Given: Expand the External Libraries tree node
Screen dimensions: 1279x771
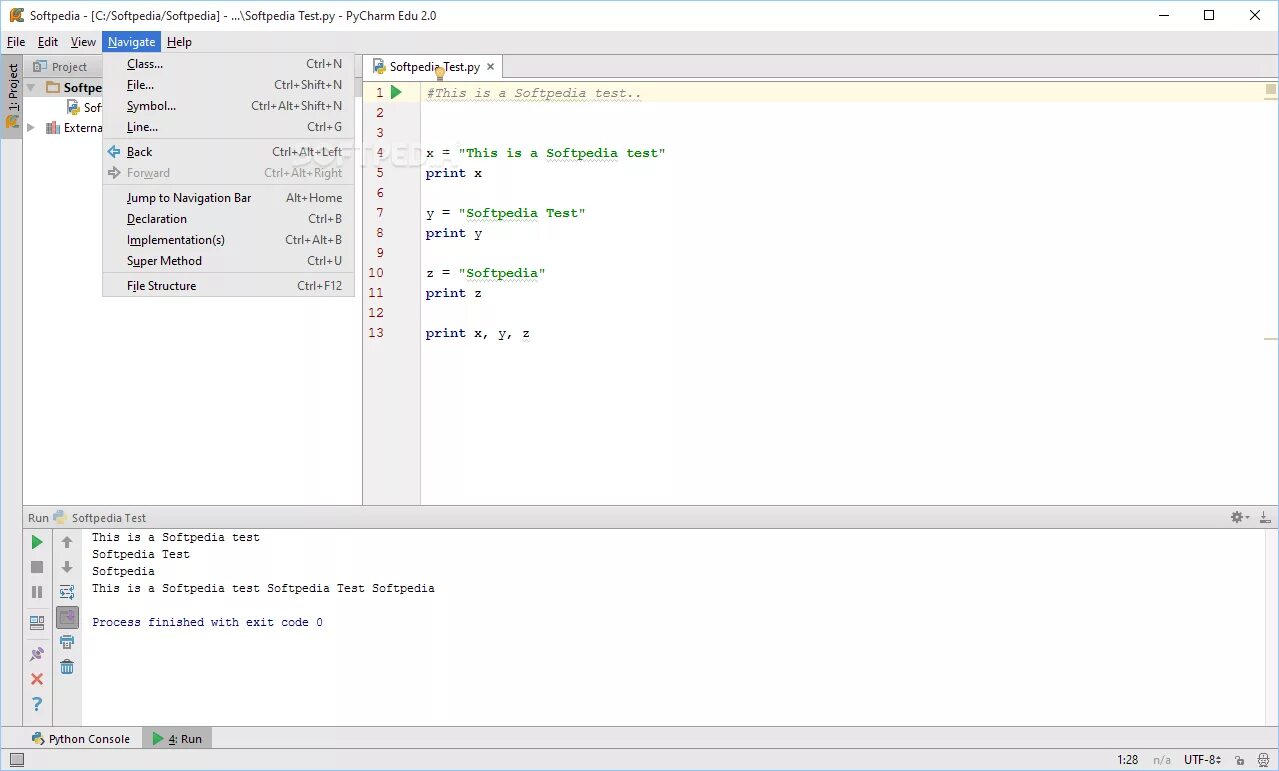Looking at the screenshot, I should 31,128.
